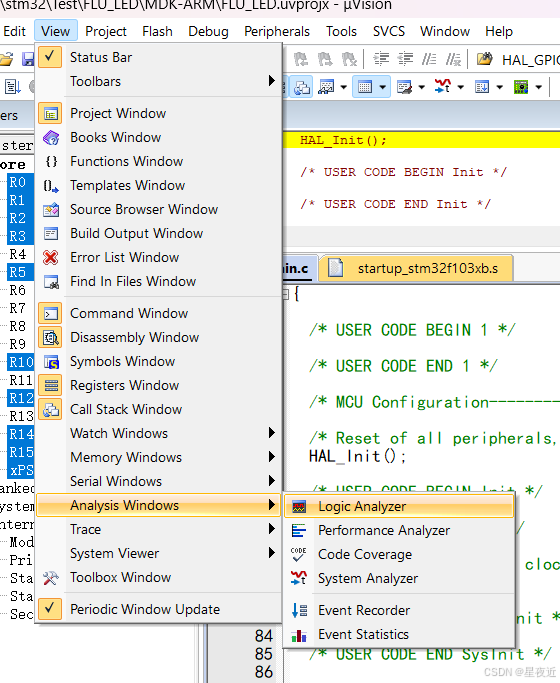Open the Debug menu
Viewport: 560px width, 683px height.
(x=208, y=31)
